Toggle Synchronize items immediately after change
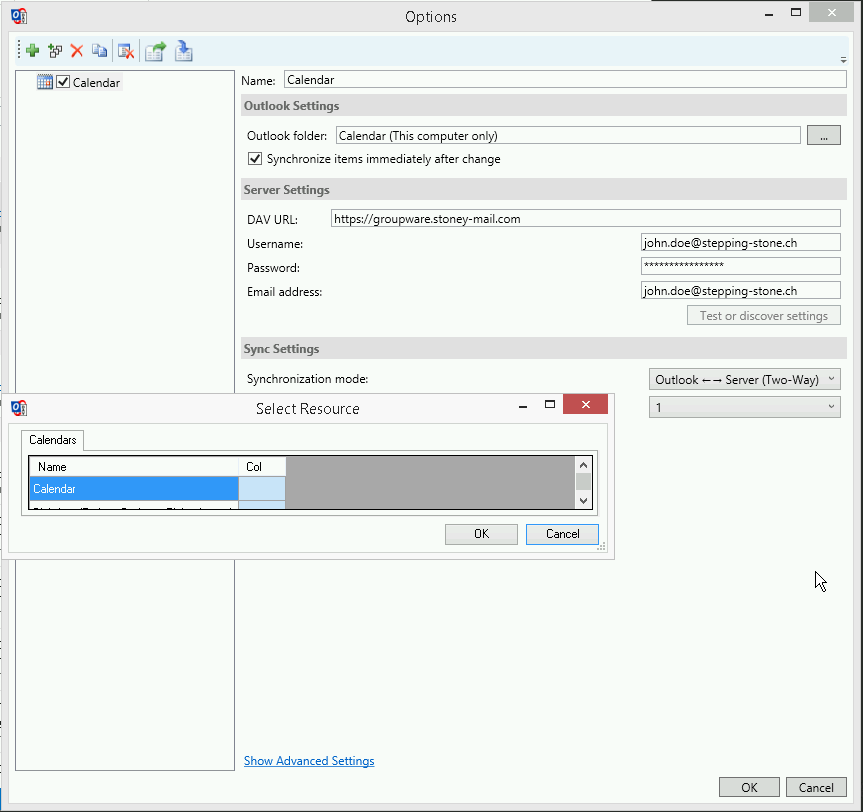Image resolution: width=863 pixels, height=812 pixels. pyautogui.click(x=255, y=159)
